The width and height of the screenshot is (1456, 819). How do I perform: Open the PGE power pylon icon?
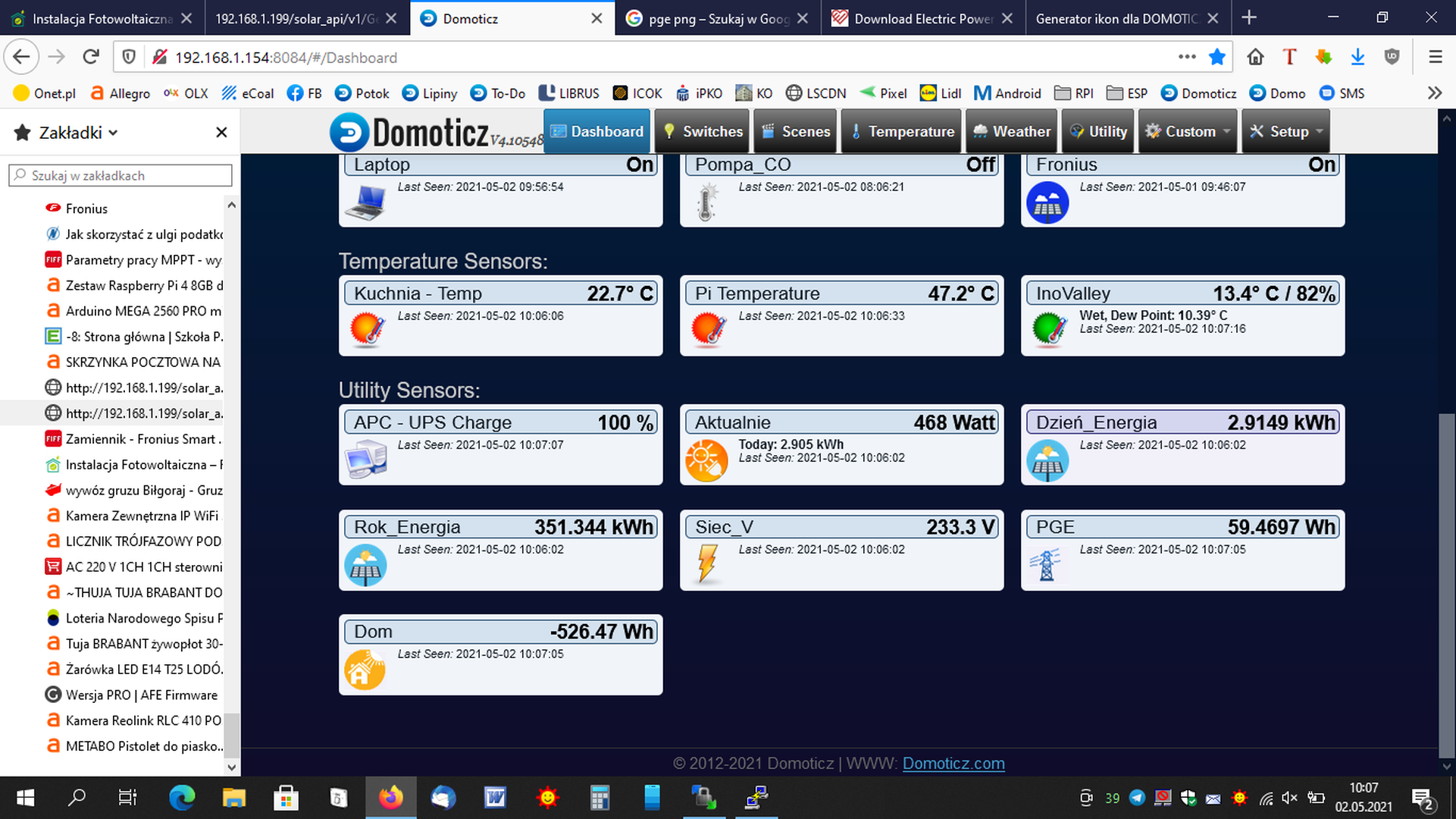(1046, 565)
